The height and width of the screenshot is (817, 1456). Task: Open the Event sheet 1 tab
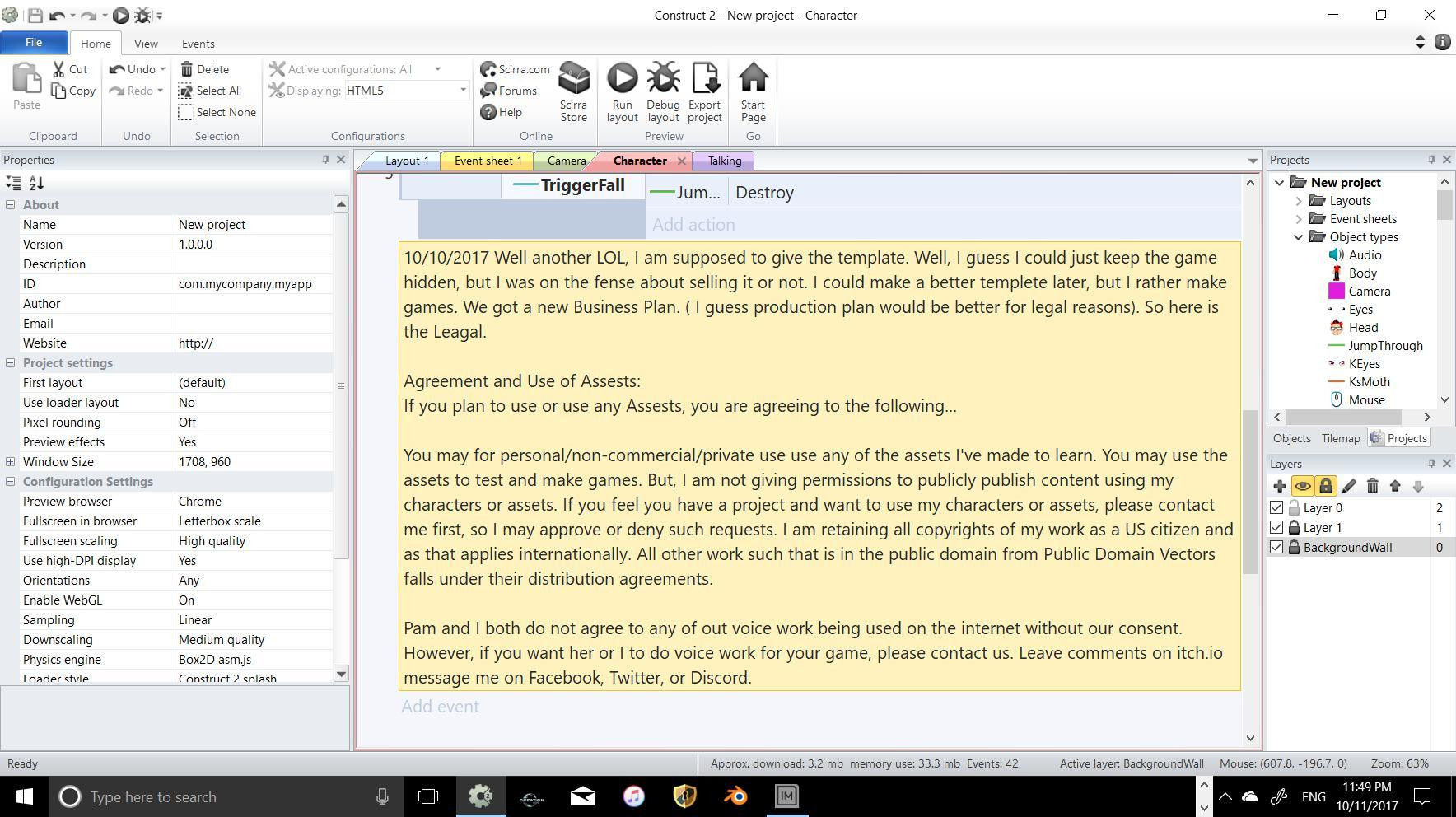coord(488,161)
